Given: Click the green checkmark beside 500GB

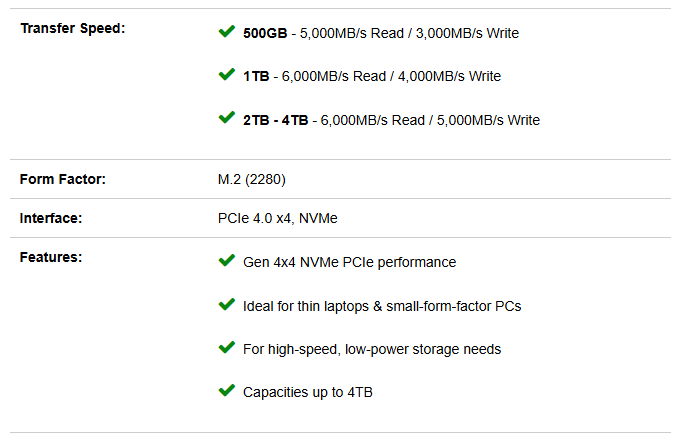Looking at the screenshot, I should [x=227, y=31].
